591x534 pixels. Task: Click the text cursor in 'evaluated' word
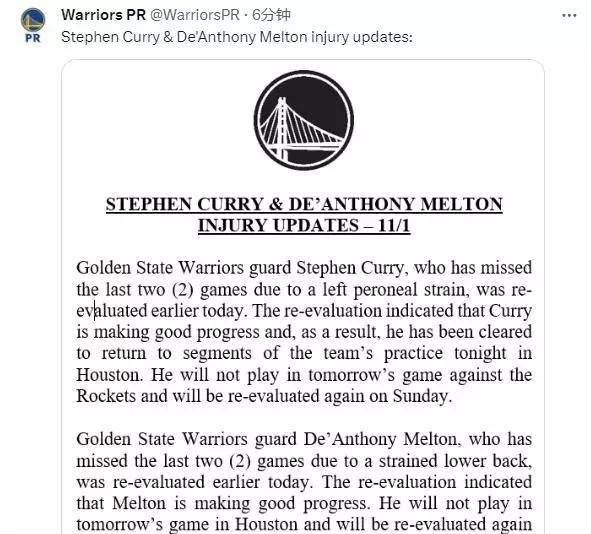[94, 311]
